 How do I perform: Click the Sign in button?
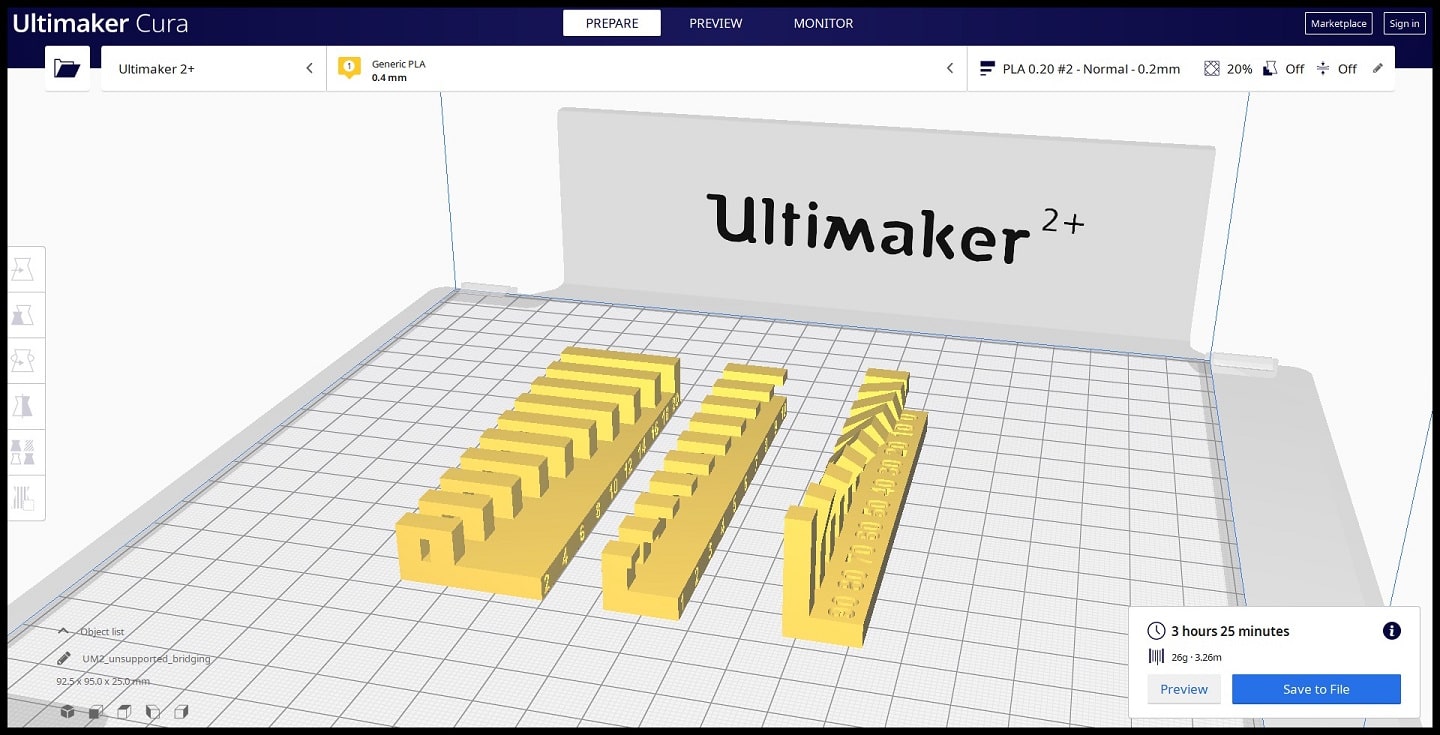(x=1404, y=24)
